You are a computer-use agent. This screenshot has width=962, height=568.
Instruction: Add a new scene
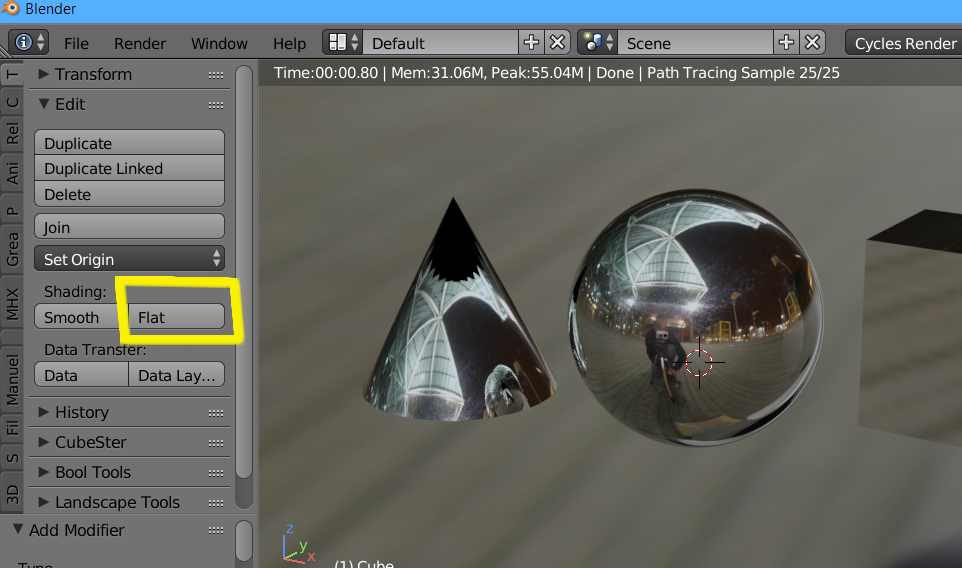pos(787,42)
